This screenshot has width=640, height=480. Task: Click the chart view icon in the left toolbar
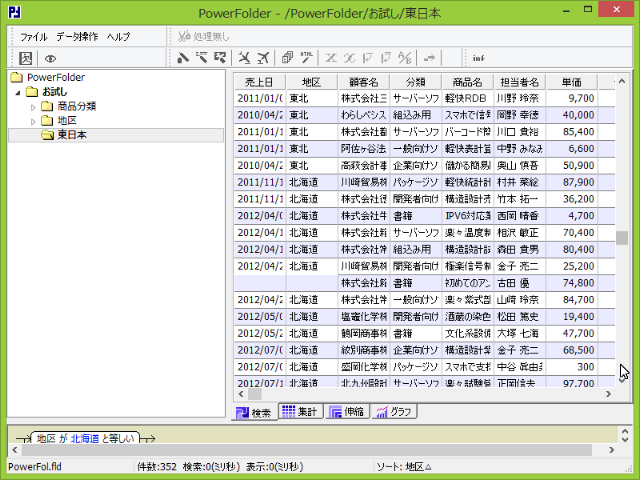25,58
